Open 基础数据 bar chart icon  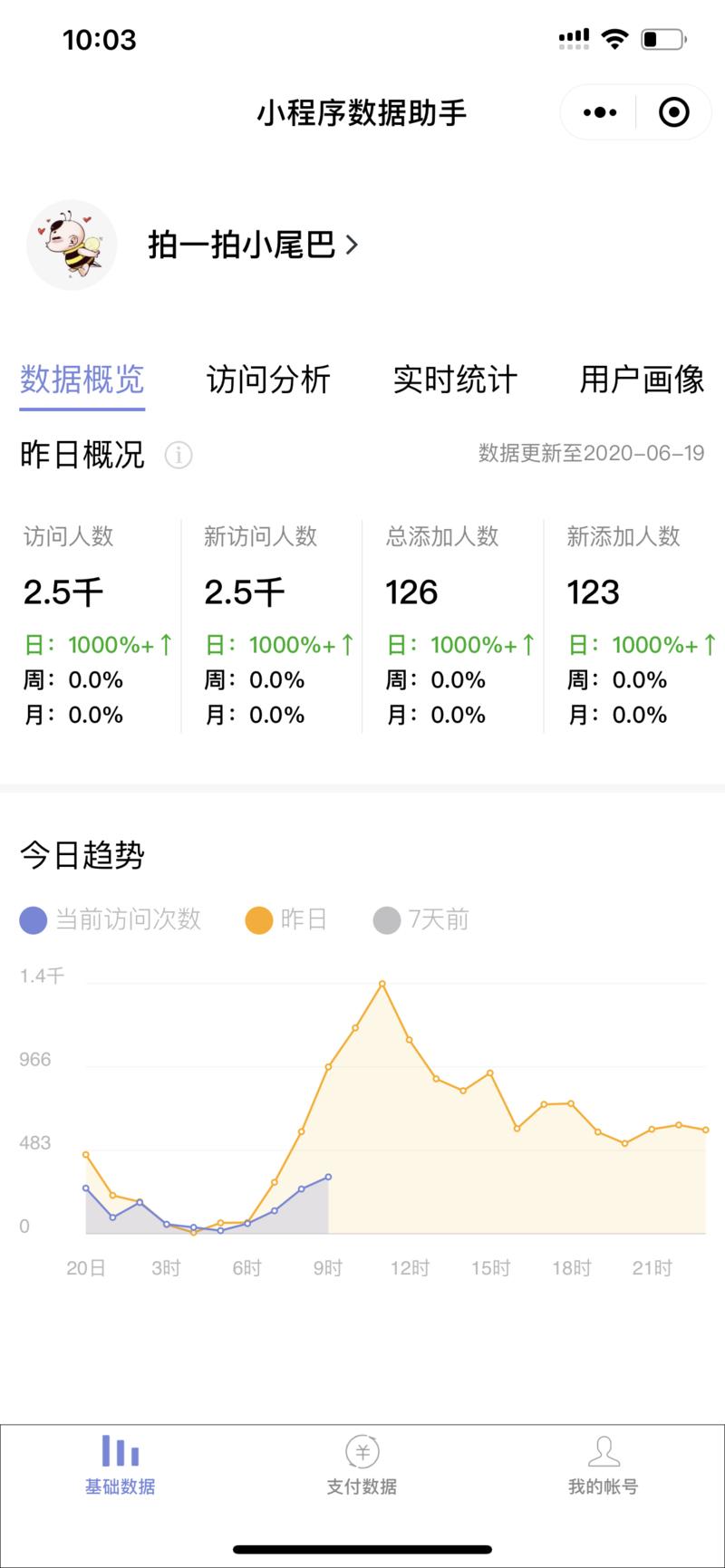coord(120,1451)
